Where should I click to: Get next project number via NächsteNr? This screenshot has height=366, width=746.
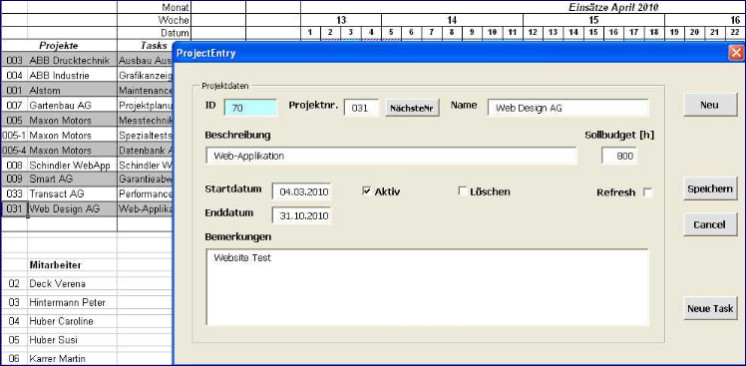(x=412, y=108)
